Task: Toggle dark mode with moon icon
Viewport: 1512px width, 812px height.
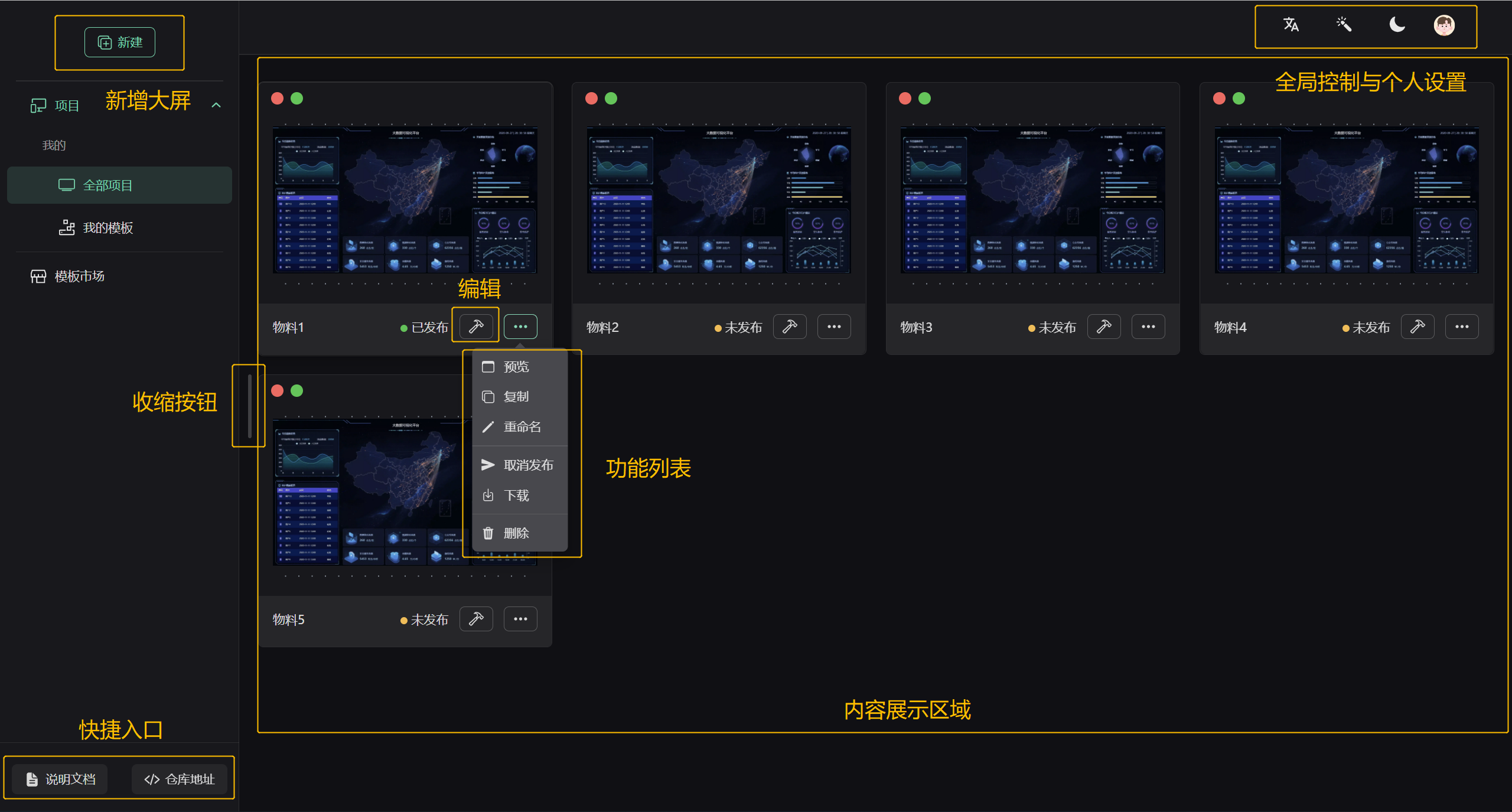Action: tap(1397, 25)
